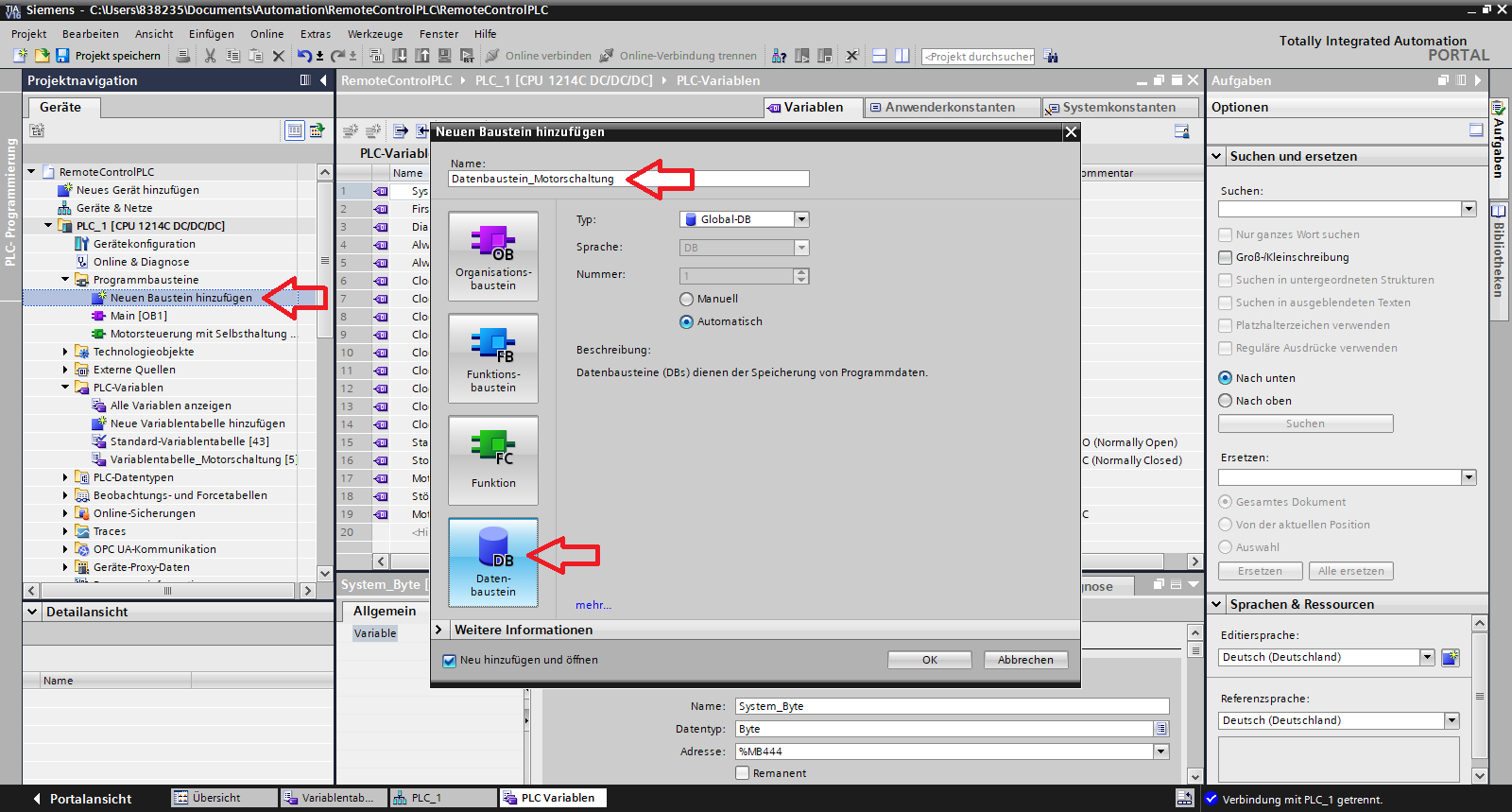Select 'Main [OB1]' in project tree
Viewport: 1512px width, 812px height.
138,316
